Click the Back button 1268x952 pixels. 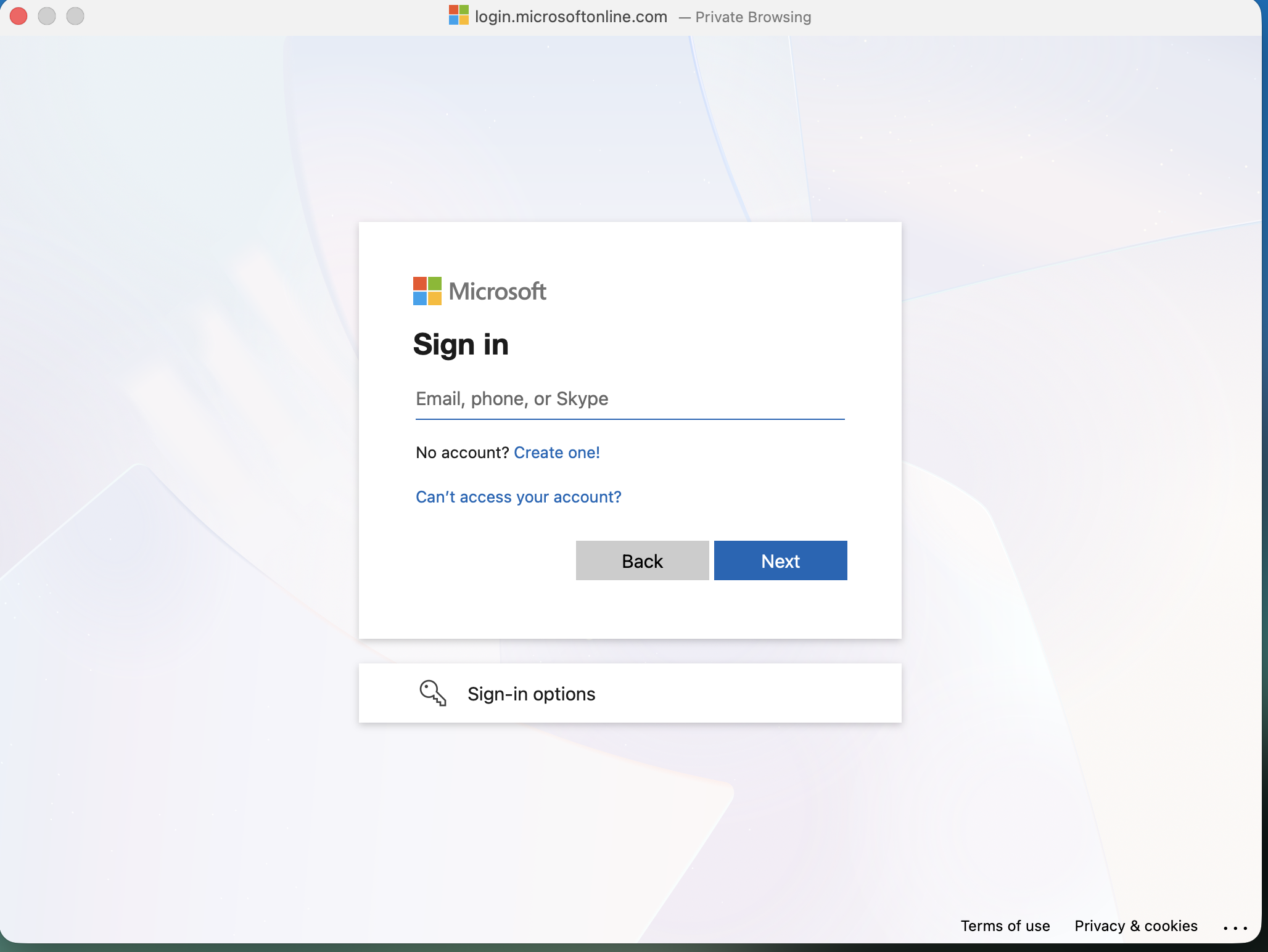pos(642,560)
